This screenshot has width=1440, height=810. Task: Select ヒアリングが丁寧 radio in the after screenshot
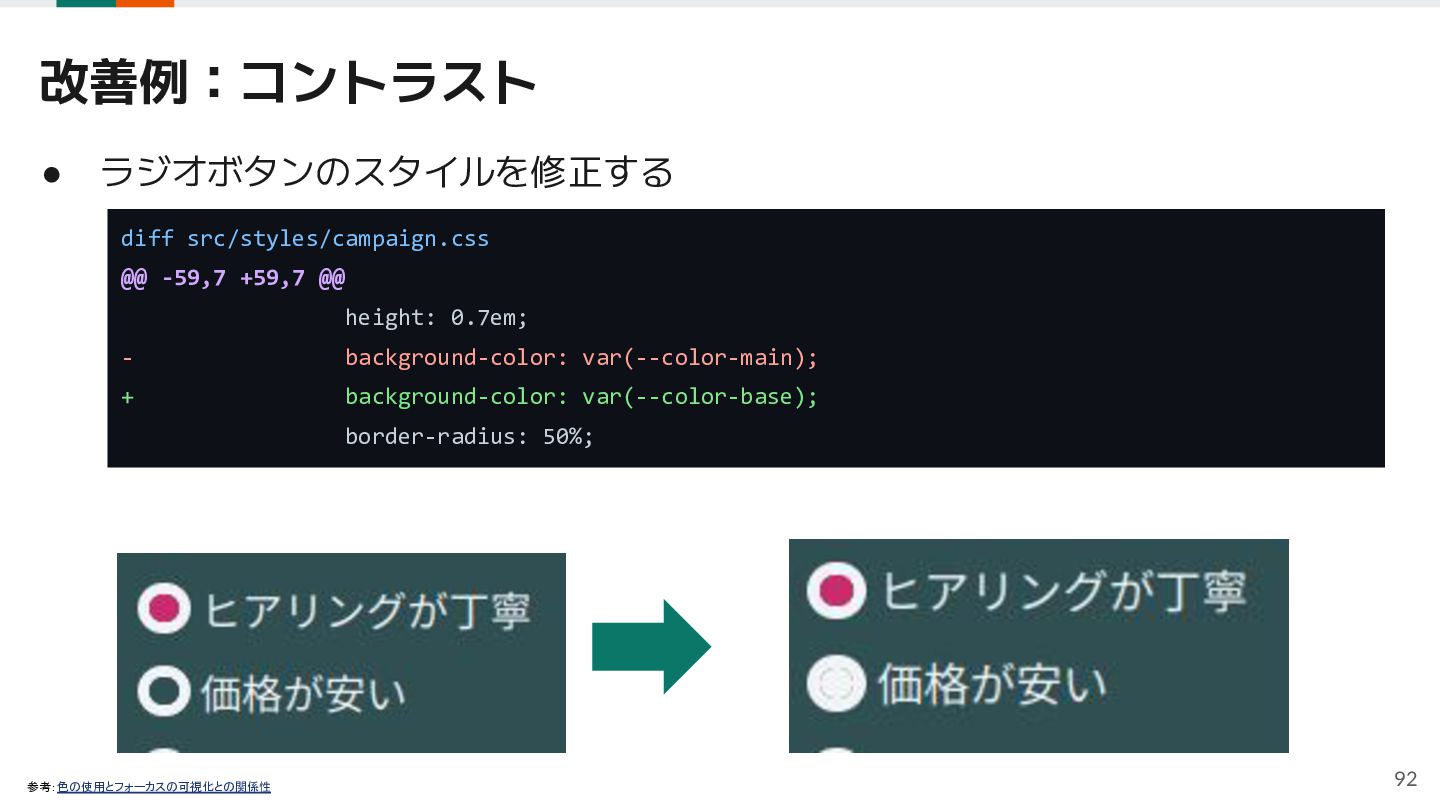pyautogui.click(x=836, y=590)
